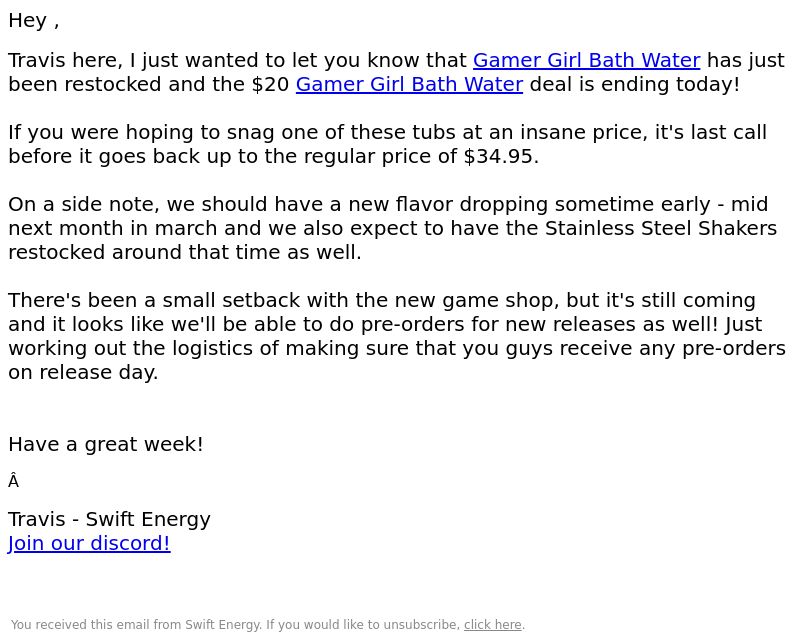
Task: Click the 'on release day.' line
Action: tap(83, 372)
